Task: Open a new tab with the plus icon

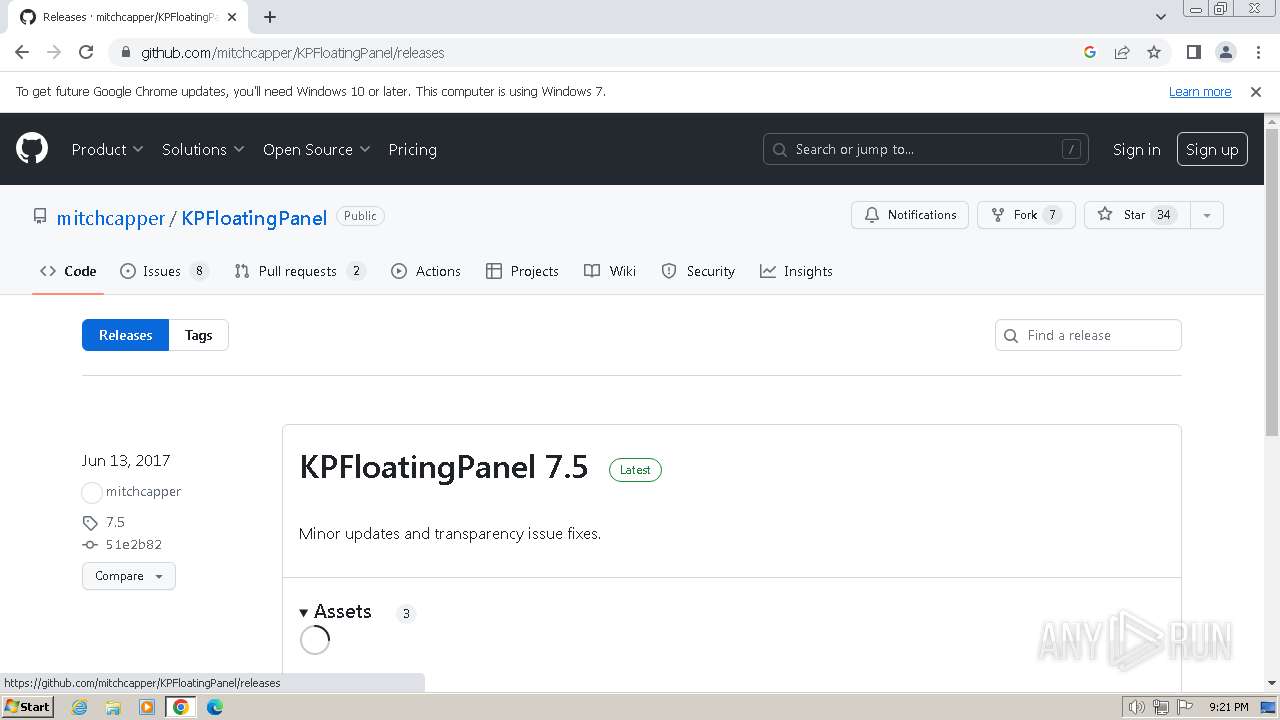Action: click(x=270, y=17)
